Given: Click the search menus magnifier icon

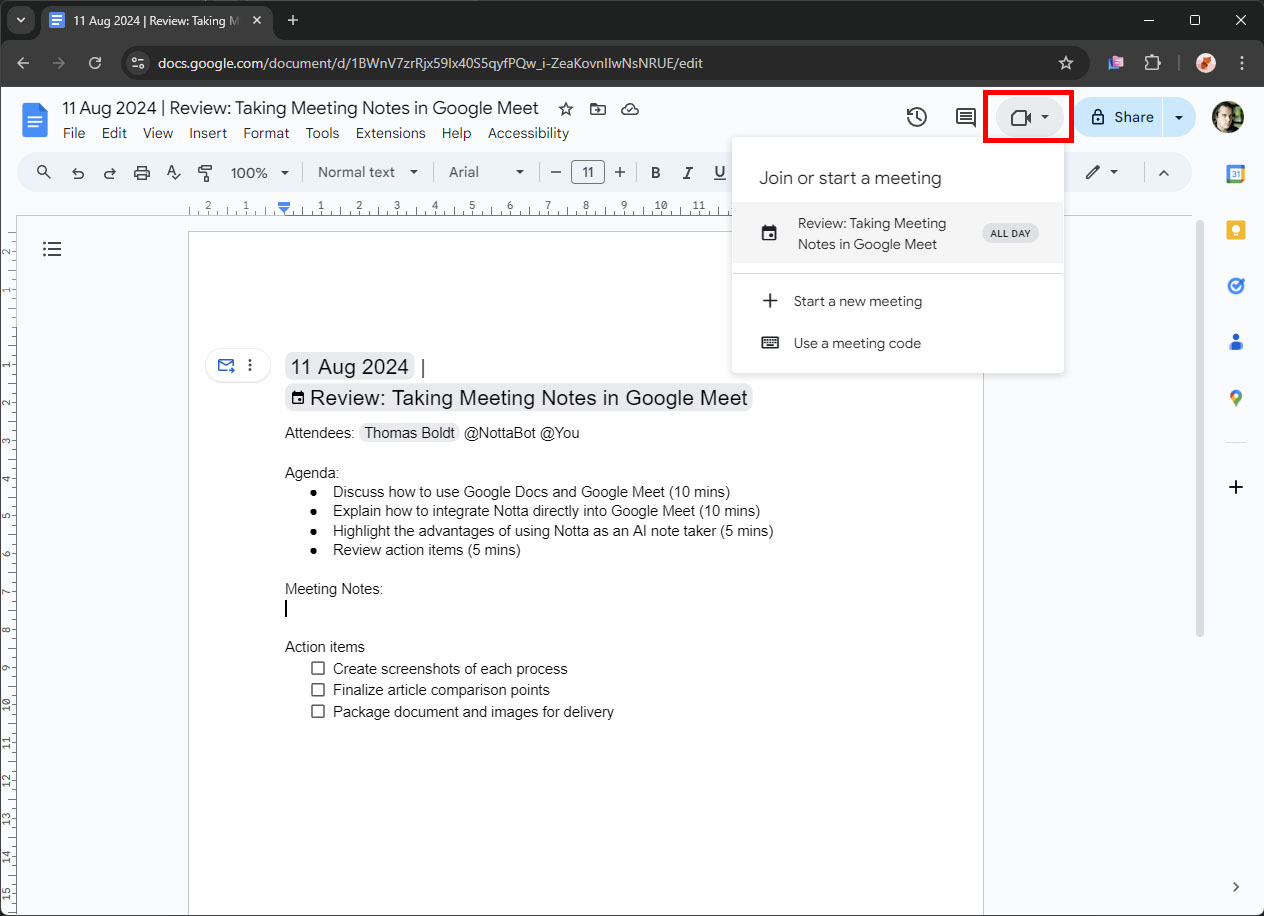Looking at the screenshot, I should (44, 172).
